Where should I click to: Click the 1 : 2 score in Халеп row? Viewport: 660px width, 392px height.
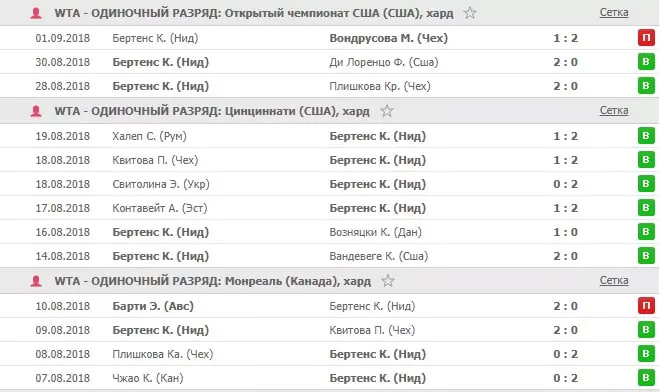click(x=565, y=136)
